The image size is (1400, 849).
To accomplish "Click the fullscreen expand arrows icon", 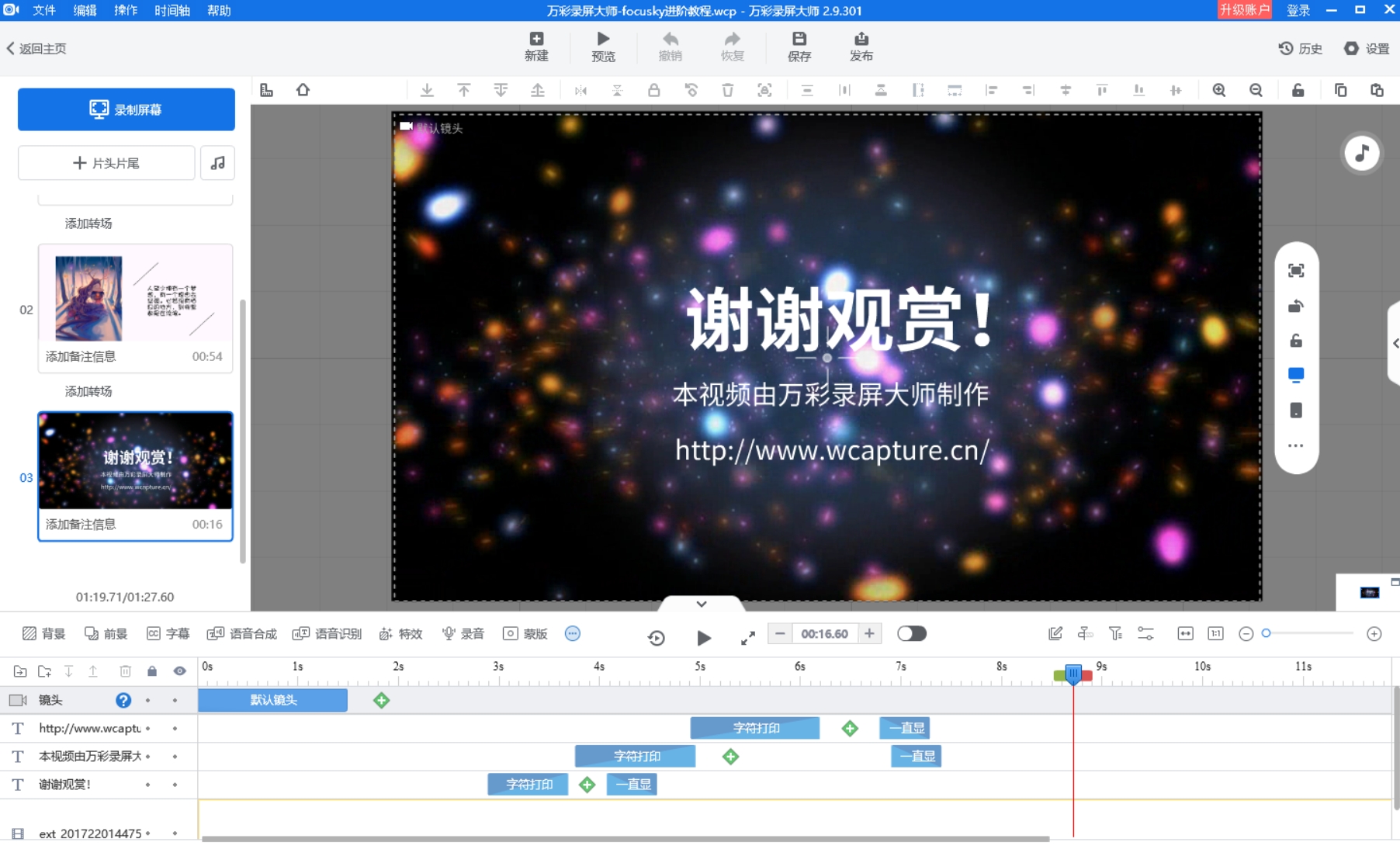I will point(748,638).
